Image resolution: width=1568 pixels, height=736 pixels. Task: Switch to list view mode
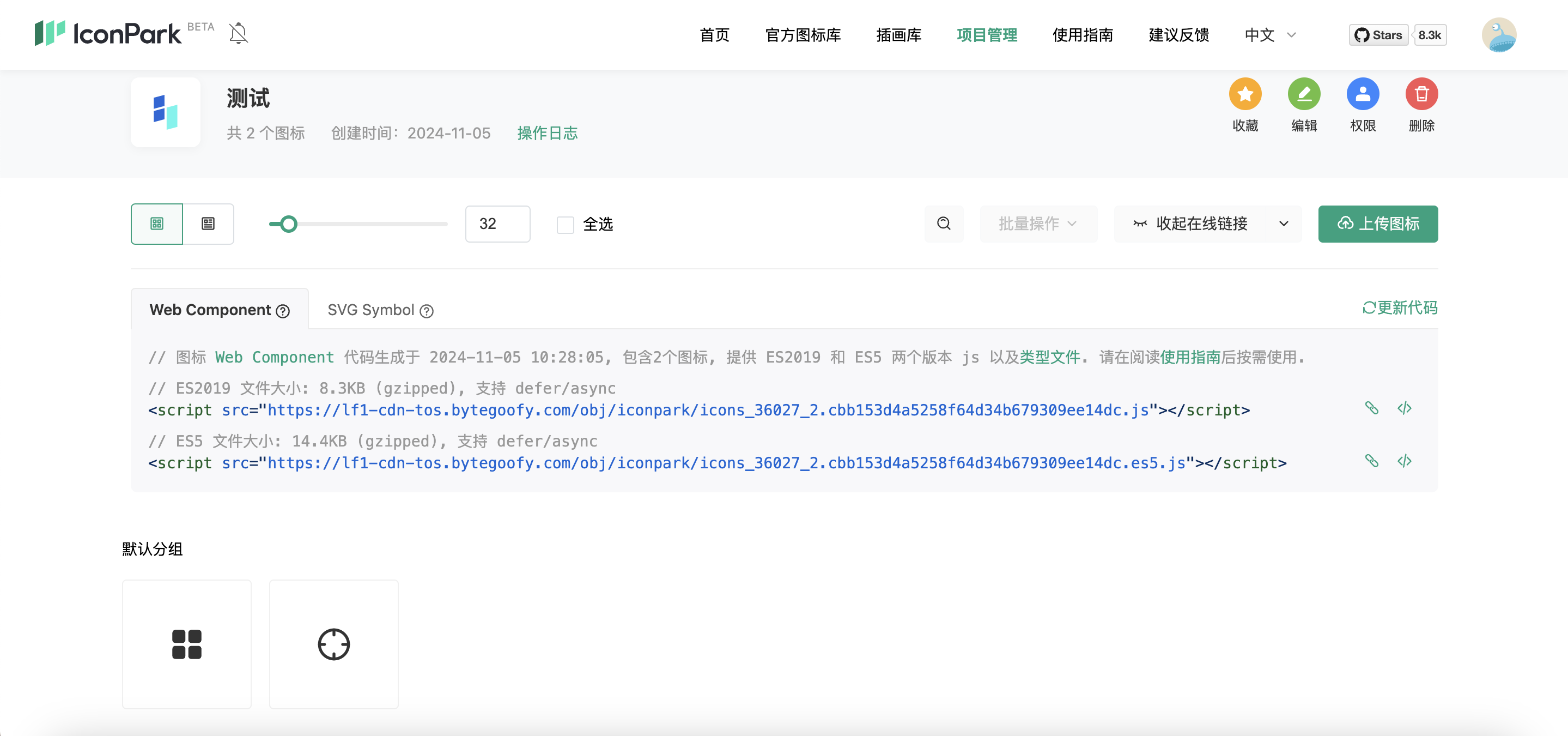pyautogui.click(x=208, y=224)
